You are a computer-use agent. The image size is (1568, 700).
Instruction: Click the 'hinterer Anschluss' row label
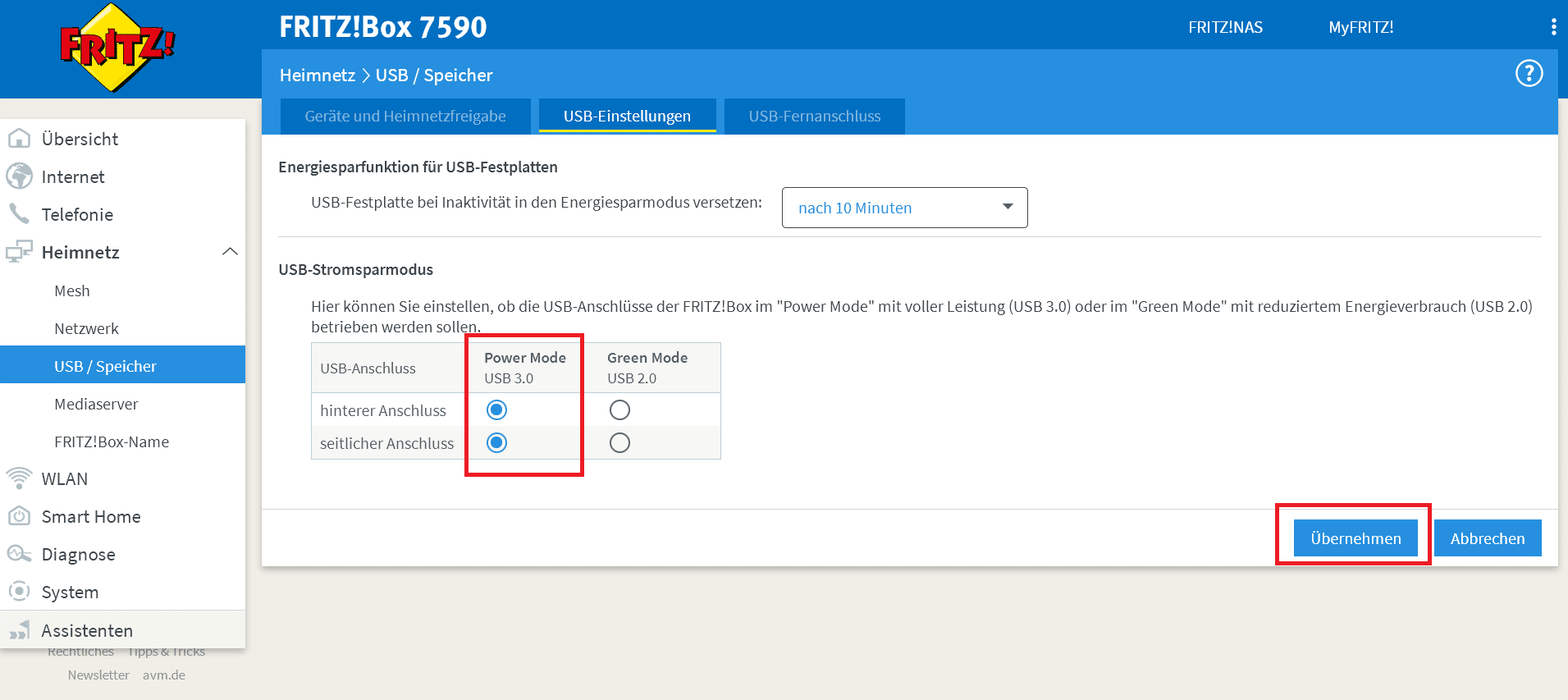383,410
